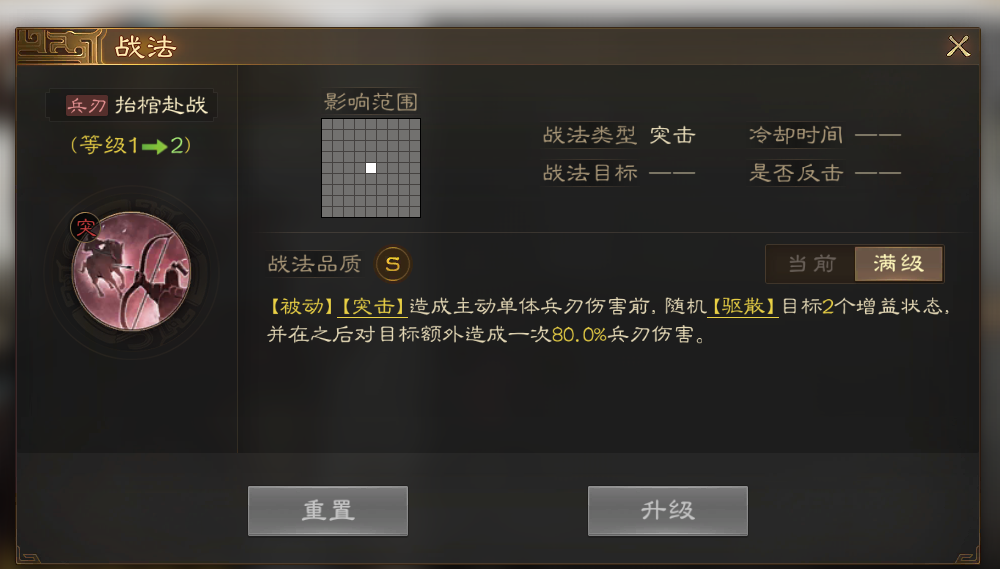Click the ornate corner emblem beside 战法 title
The width and height of the screenshot is (1000, 569).
[59, 45]
